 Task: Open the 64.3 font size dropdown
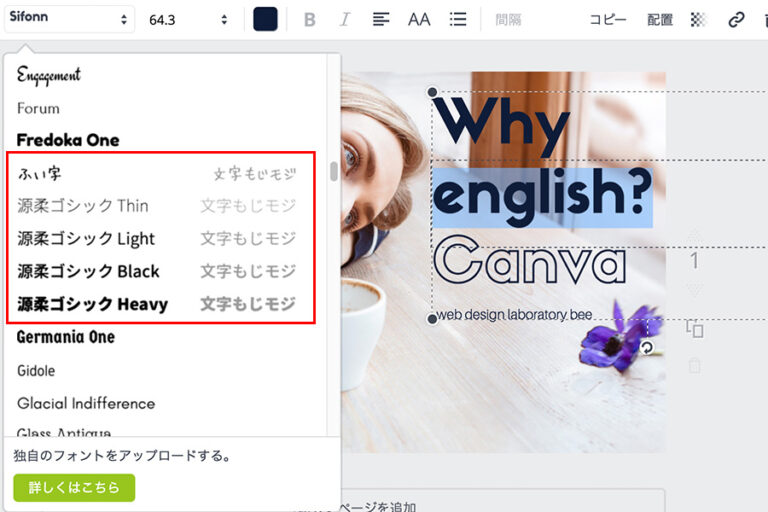point(189,20)
